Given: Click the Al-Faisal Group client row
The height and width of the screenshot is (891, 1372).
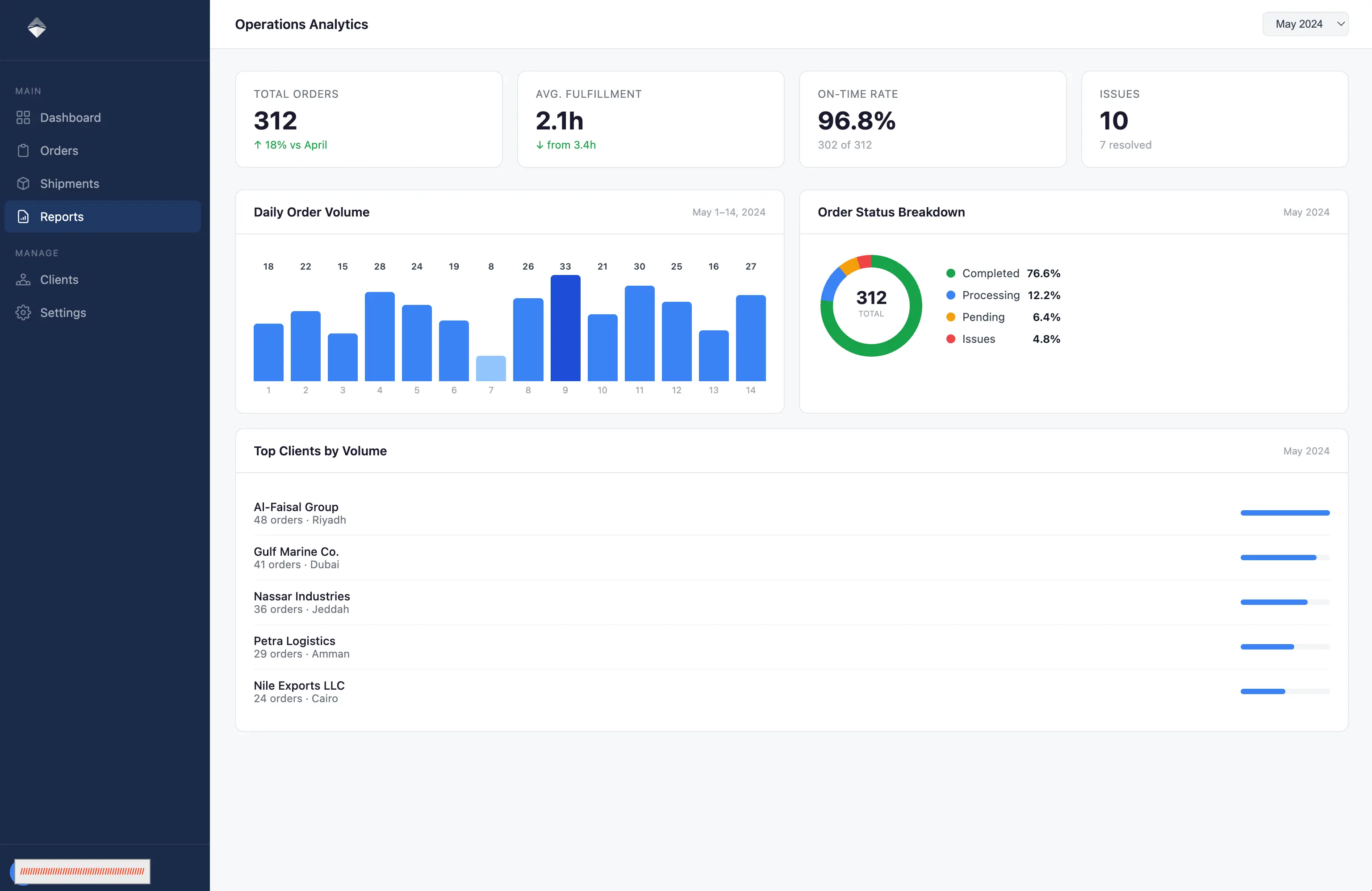Looking at the screenshot, I should [791, 513].
